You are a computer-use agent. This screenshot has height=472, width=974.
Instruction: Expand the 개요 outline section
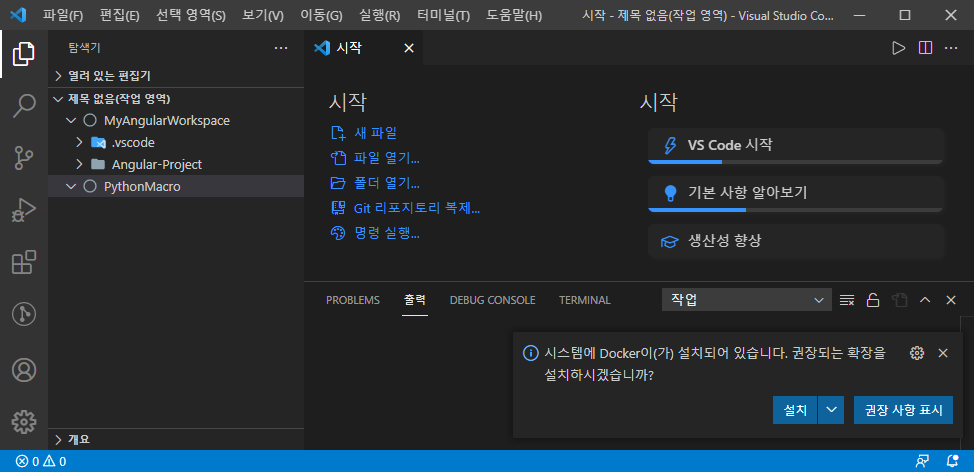coord(58,440)
